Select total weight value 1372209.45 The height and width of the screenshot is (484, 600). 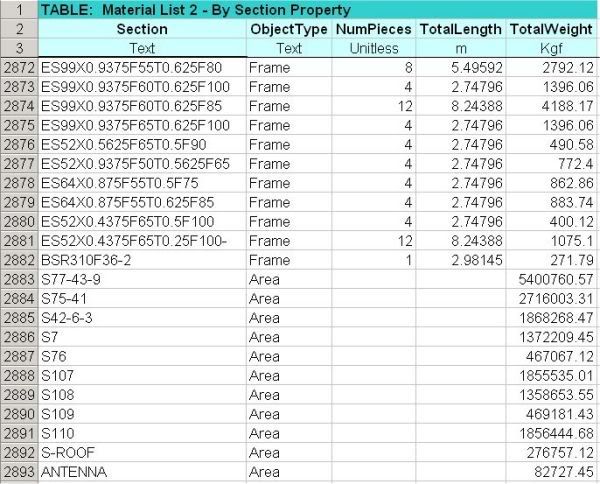552,337
